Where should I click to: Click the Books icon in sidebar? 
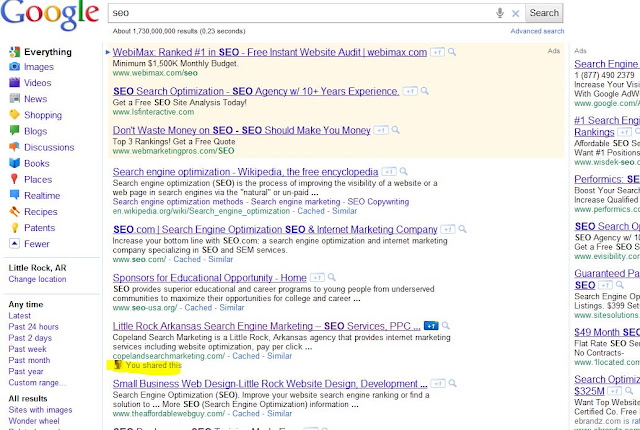(x=14, y=163)
